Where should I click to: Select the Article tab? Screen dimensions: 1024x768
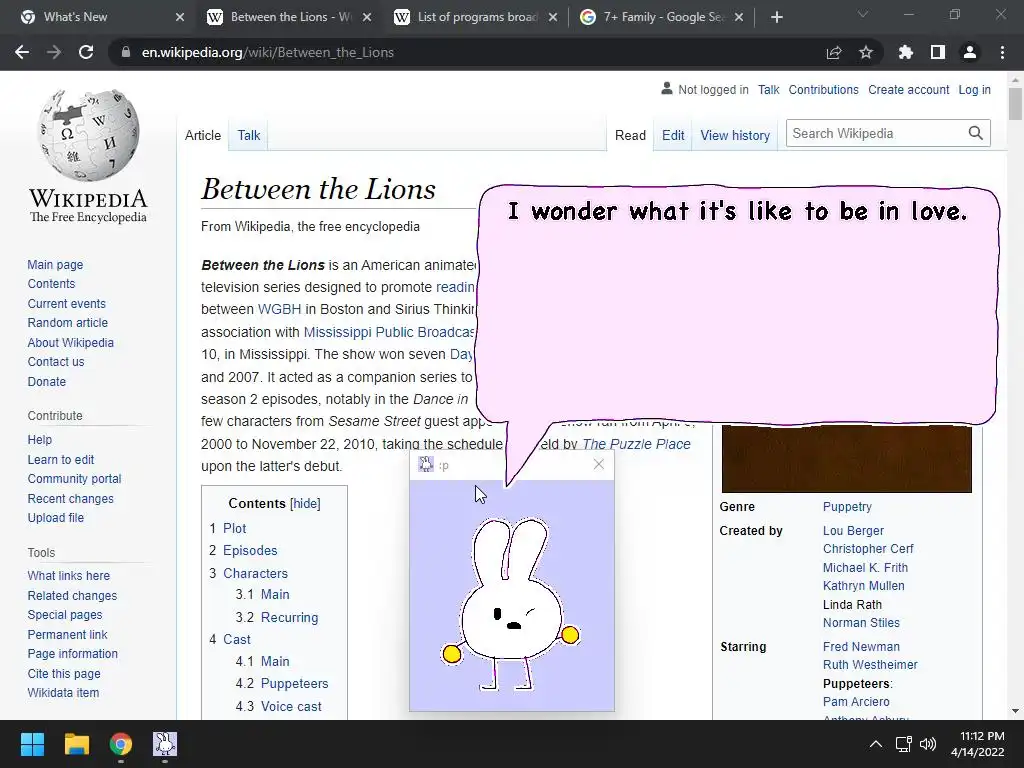(x=202, y=135)
